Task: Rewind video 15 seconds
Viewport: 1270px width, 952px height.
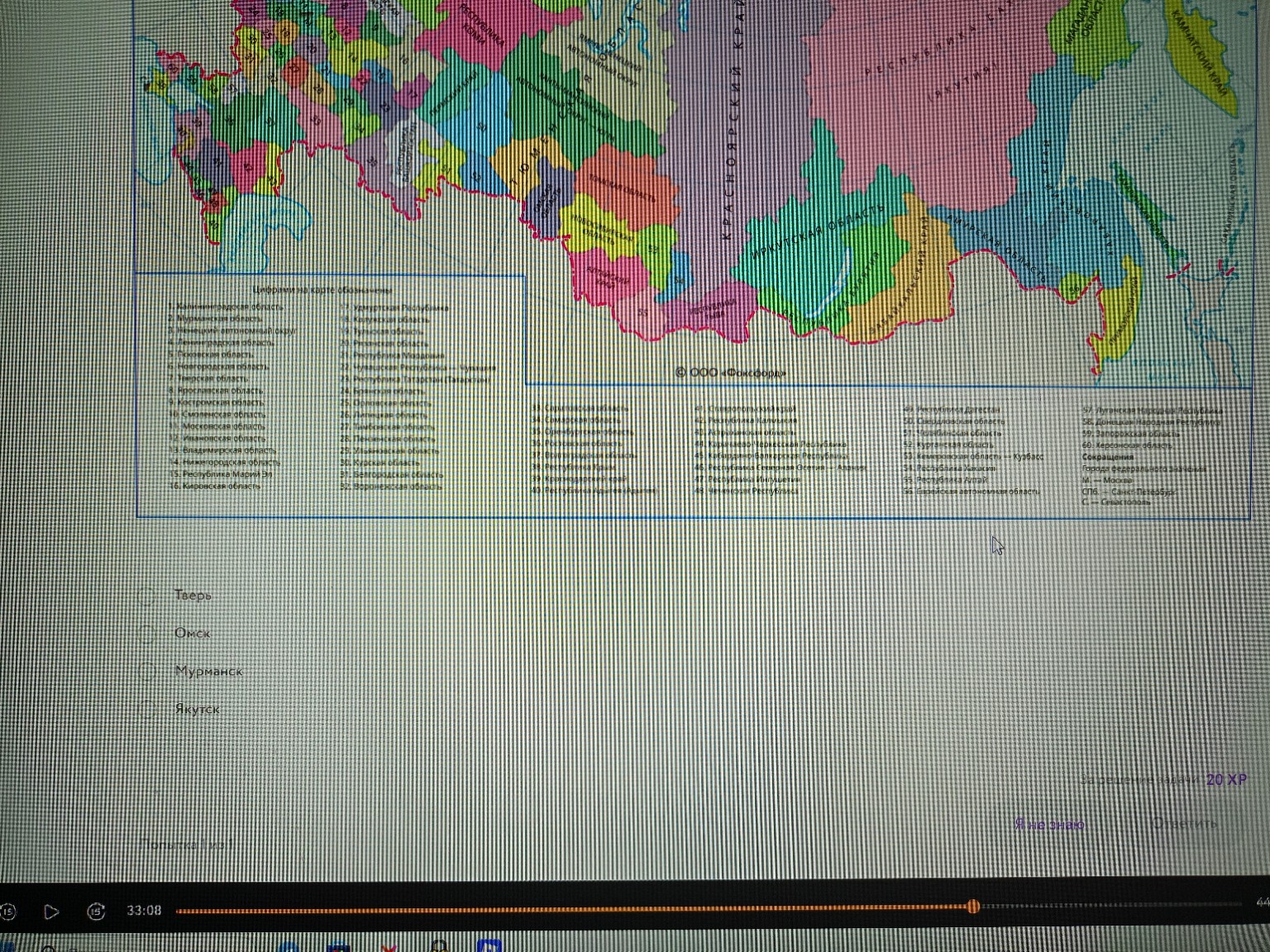Action: coord(7,912)
